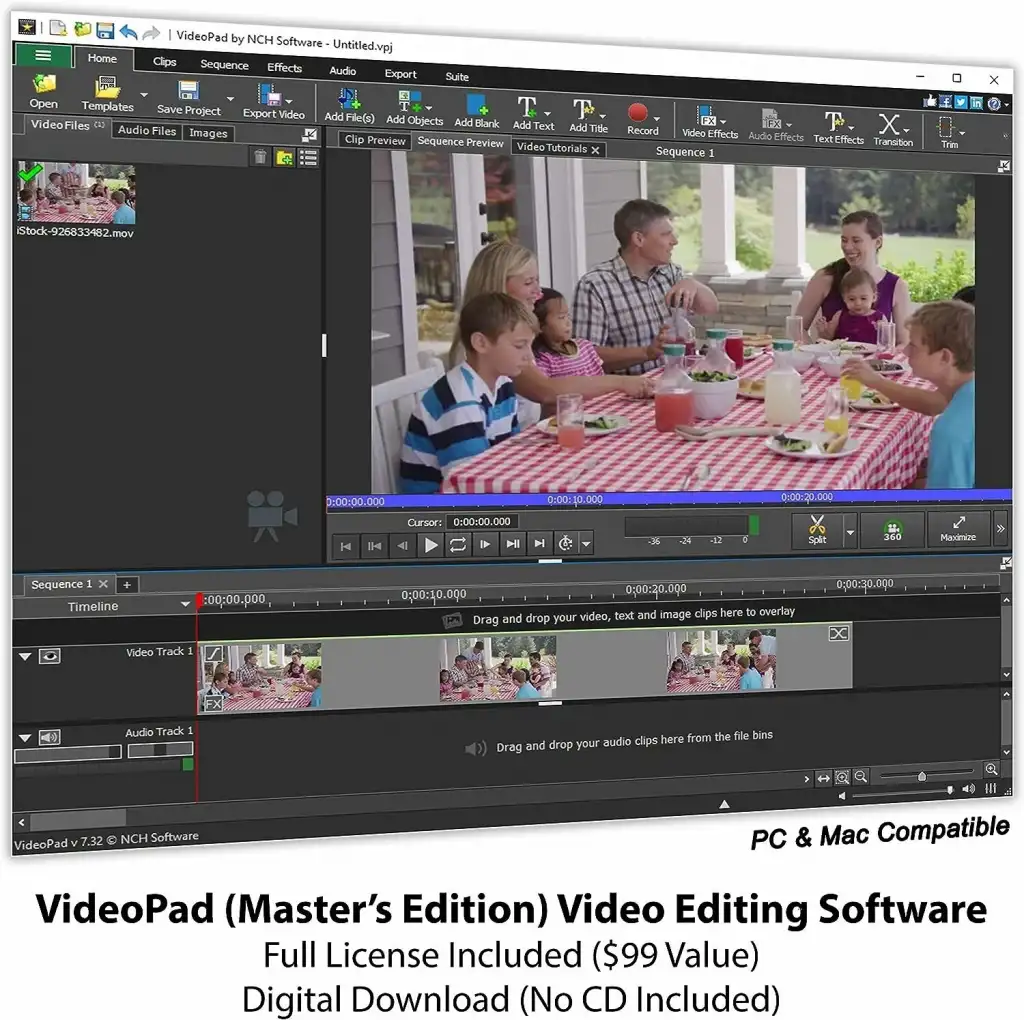Split the clip with the Split scissors
This screenshot has height=1020, width=1024.
click(817, 530)
